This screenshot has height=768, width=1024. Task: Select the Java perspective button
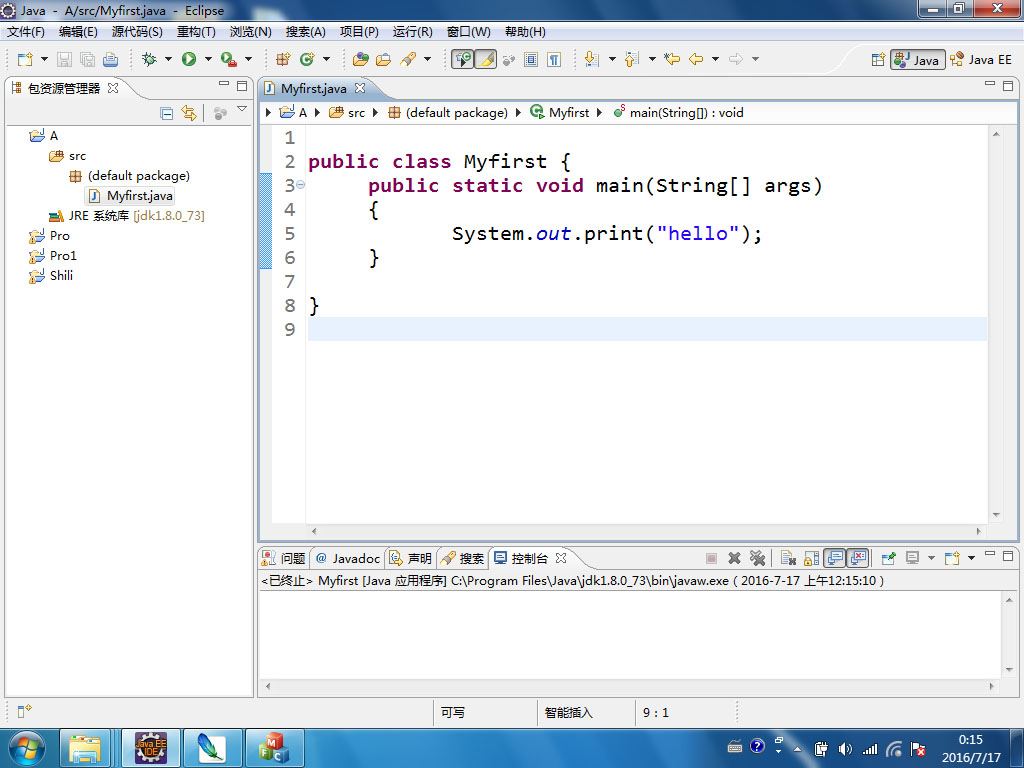[x=918, y=60]
